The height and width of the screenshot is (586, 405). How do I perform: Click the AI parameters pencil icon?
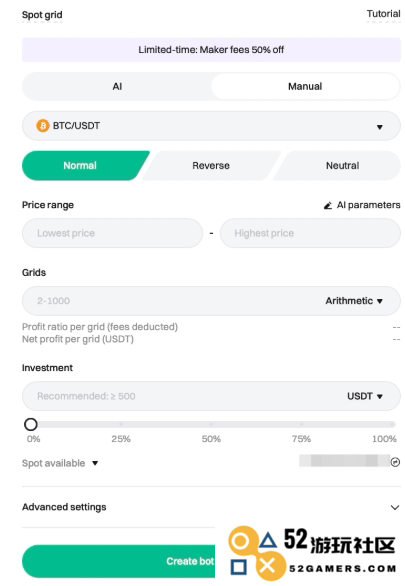pyautogui.click(x=328, y=206)
